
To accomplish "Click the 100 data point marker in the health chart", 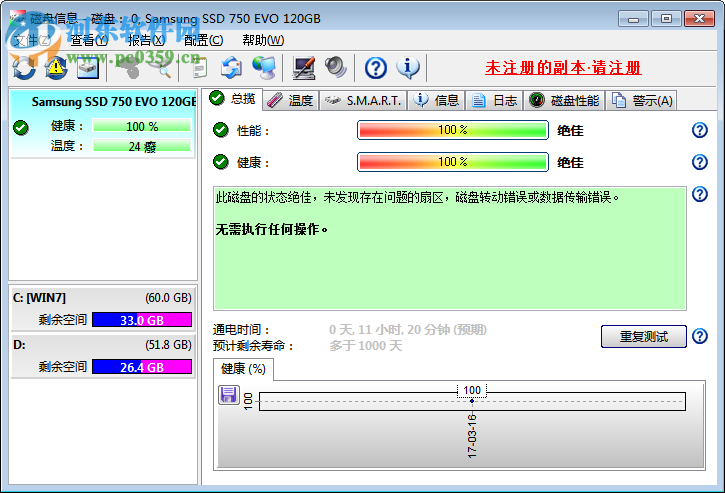I will (472, 401).
